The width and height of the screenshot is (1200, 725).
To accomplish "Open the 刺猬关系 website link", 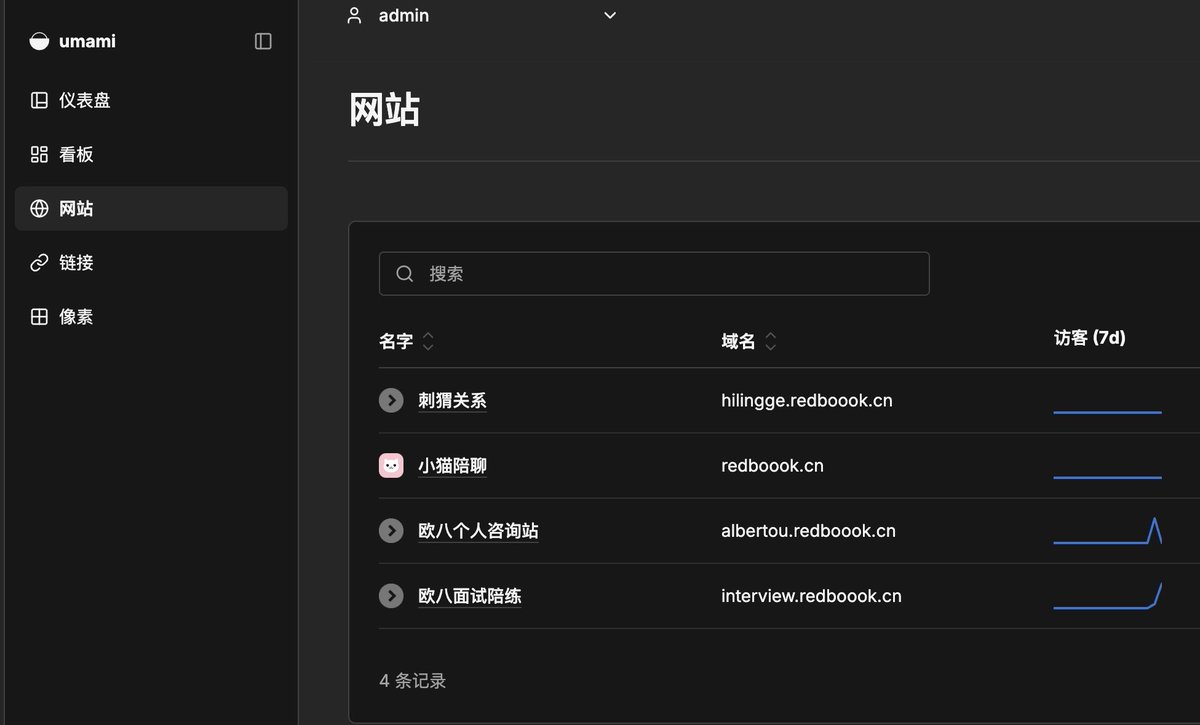I will pos(452,401).
